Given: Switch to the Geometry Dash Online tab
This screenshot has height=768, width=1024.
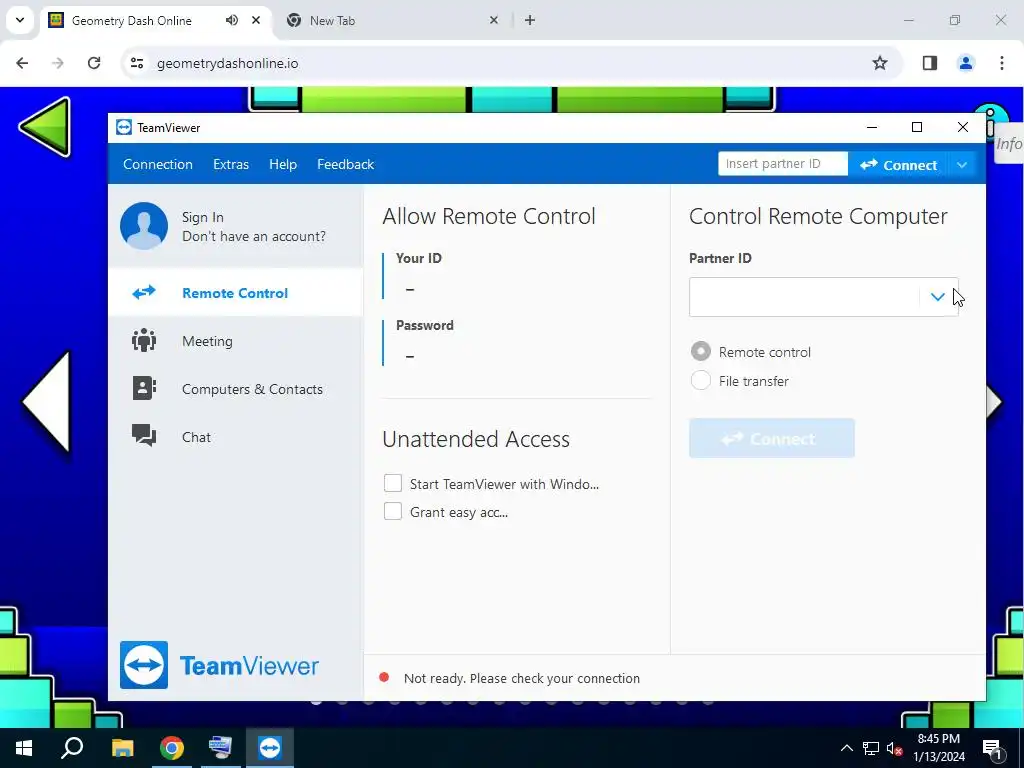Looking at the screenshot, I should pyautogui.click(x=131, y=21).
